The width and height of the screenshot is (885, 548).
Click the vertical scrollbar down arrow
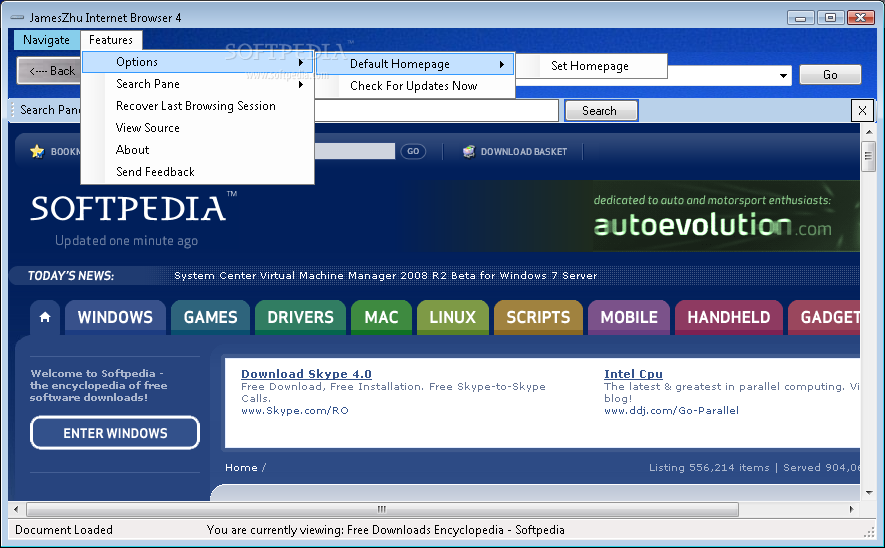[869, 493]
